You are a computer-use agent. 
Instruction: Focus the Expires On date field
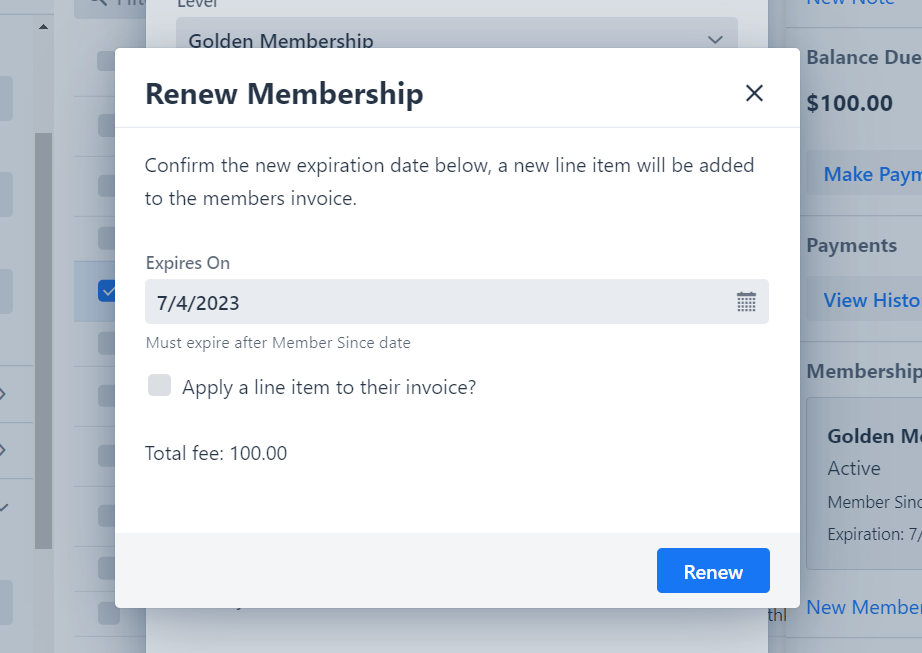coord(456,302)
